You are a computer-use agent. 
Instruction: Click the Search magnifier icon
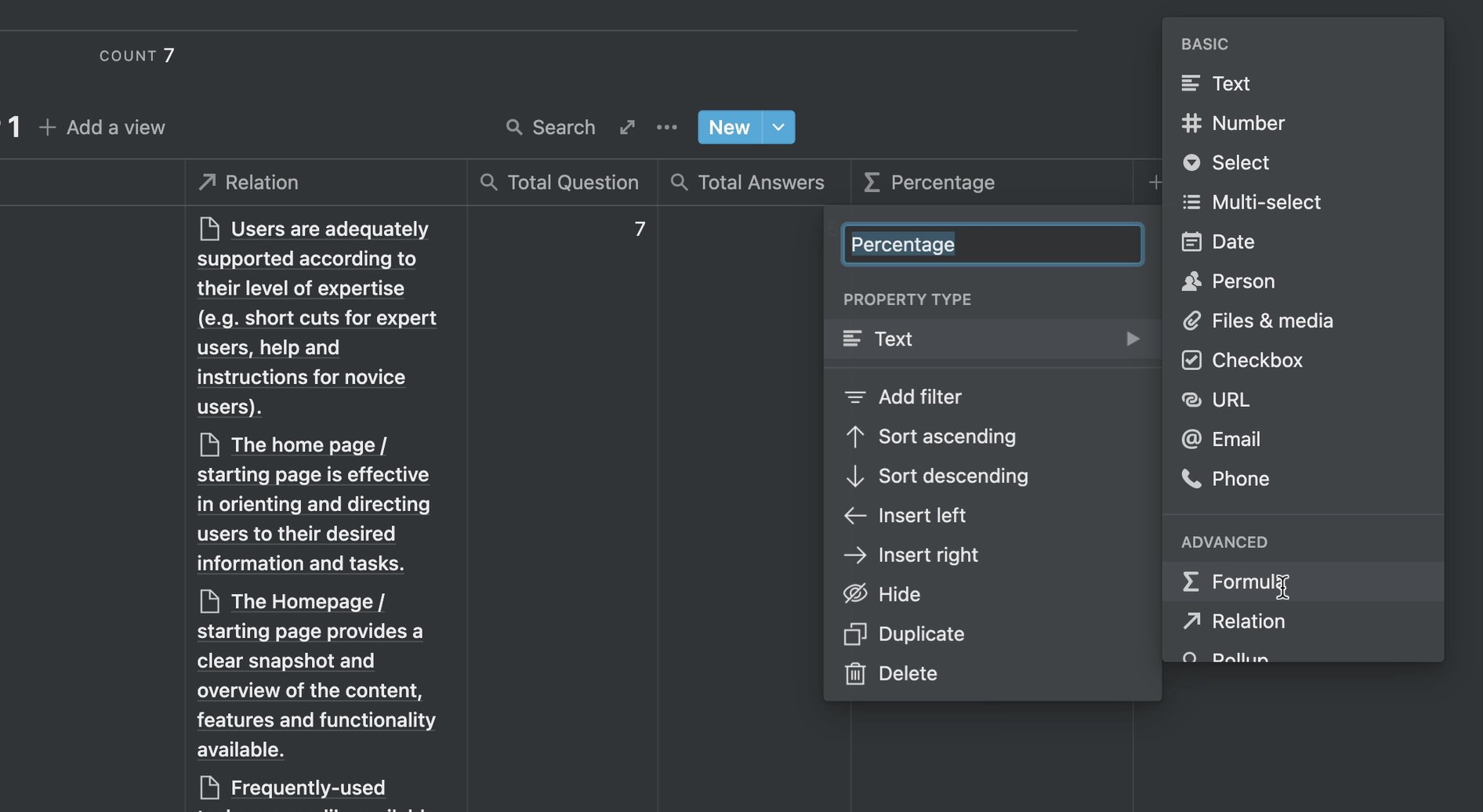click(x=514, y=127)
